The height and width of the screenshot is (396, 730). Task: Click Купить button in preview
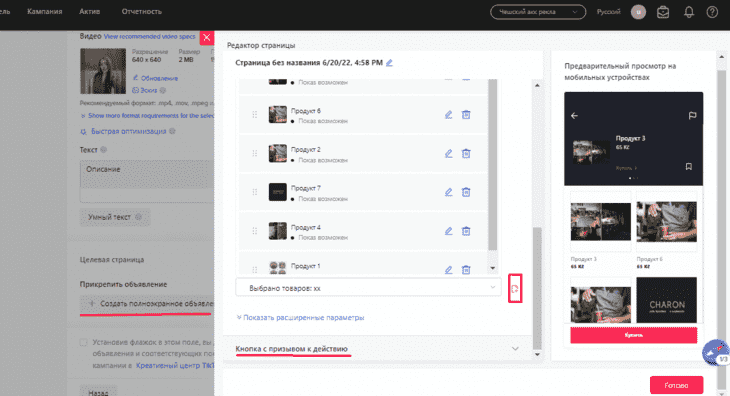click(x=634, y=335)
